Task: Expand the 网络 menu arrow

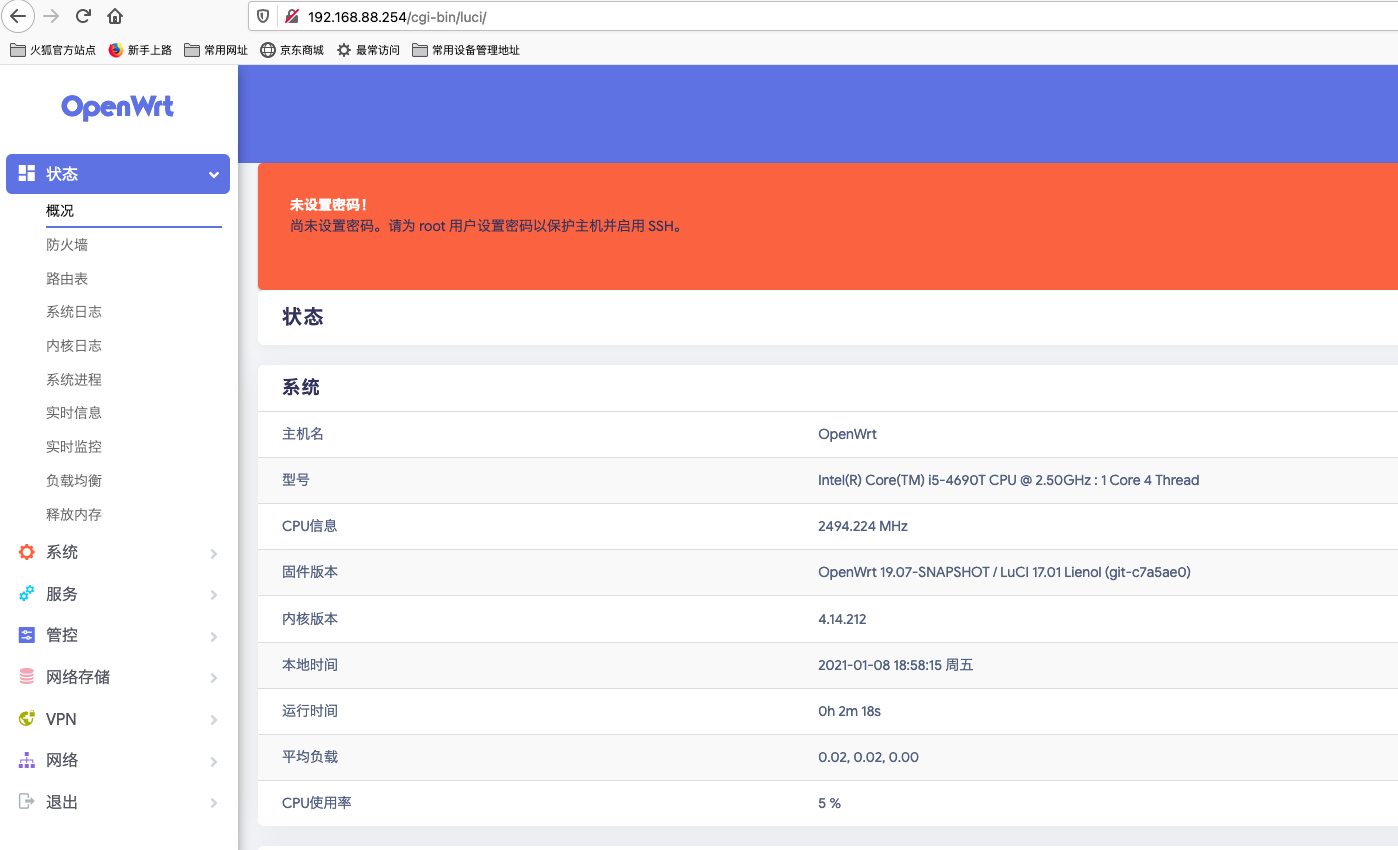Action: tap(214, 762)
